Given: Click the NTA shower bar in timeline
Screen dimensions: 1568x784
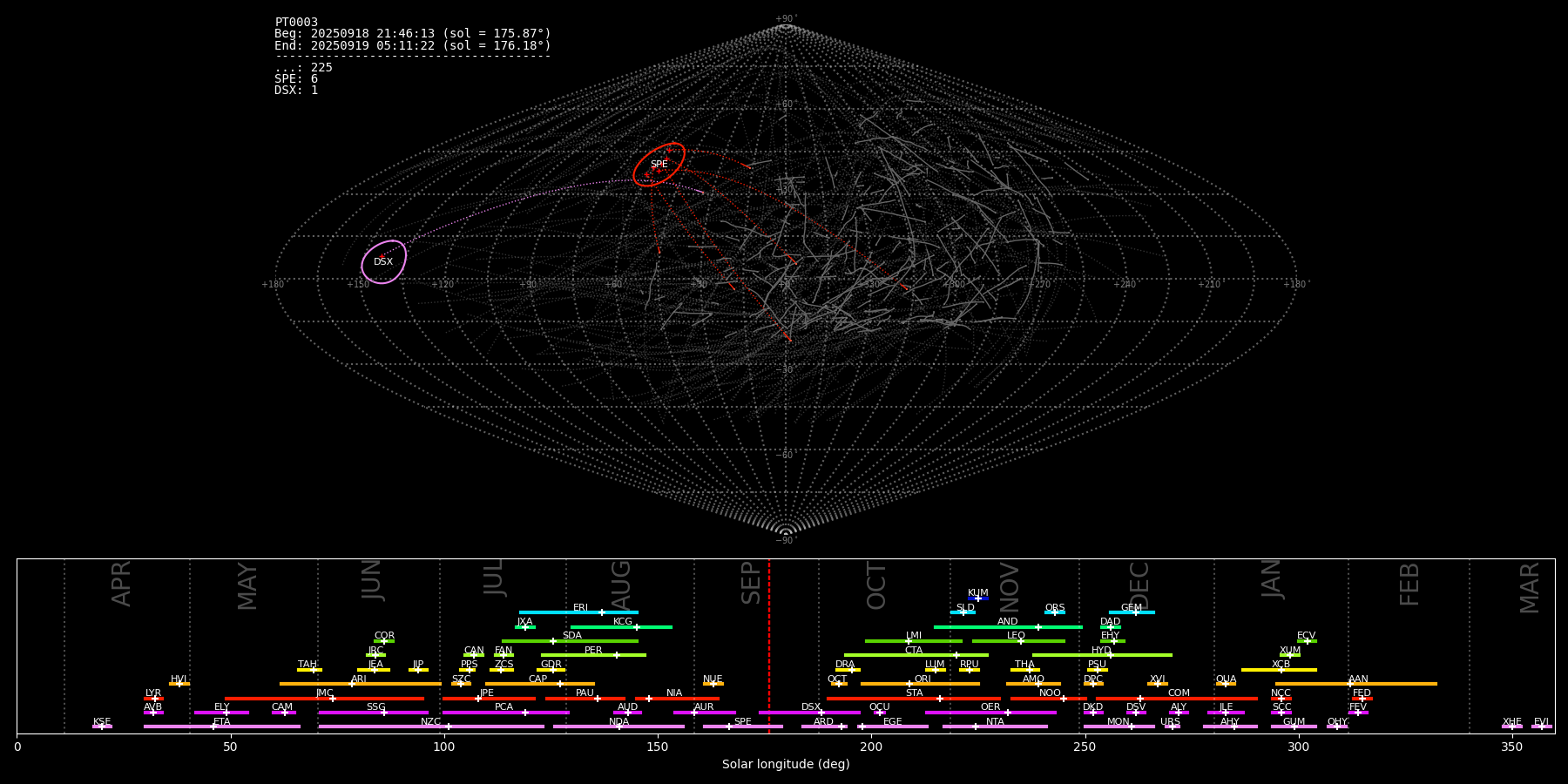Looking at the screenshot, I should 995,727.
